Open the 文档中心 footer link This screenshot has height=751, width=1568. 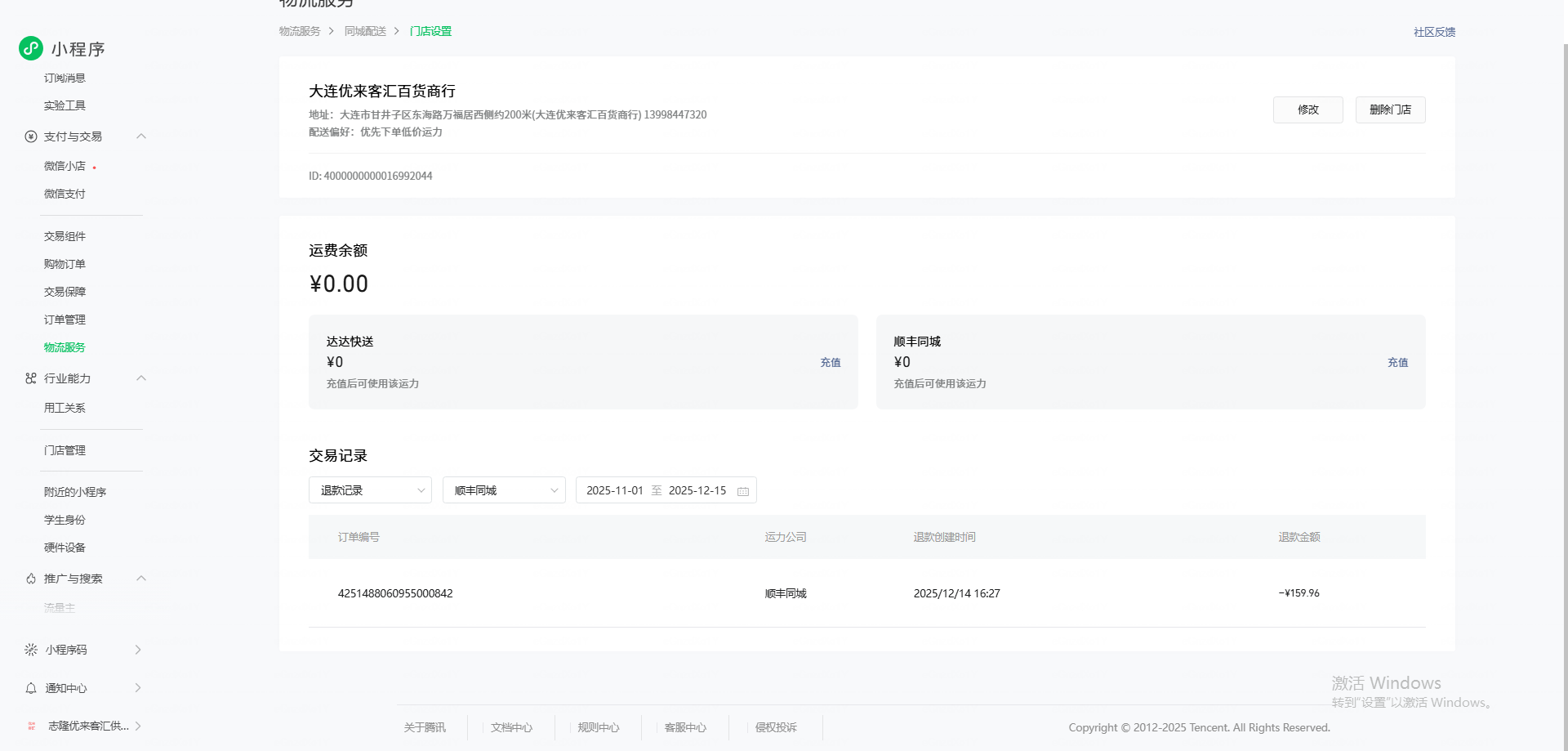(x=511, y=727)
